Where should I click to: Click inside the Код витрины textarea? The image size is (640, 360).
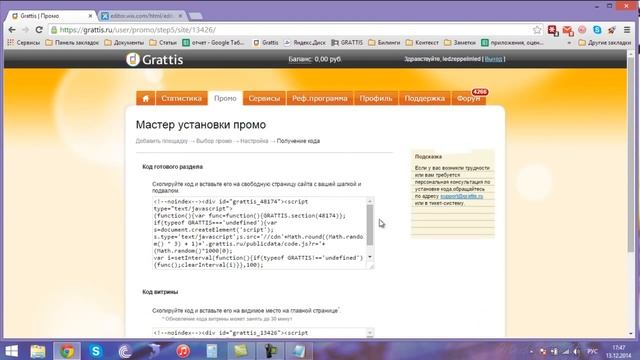[260, 333]
